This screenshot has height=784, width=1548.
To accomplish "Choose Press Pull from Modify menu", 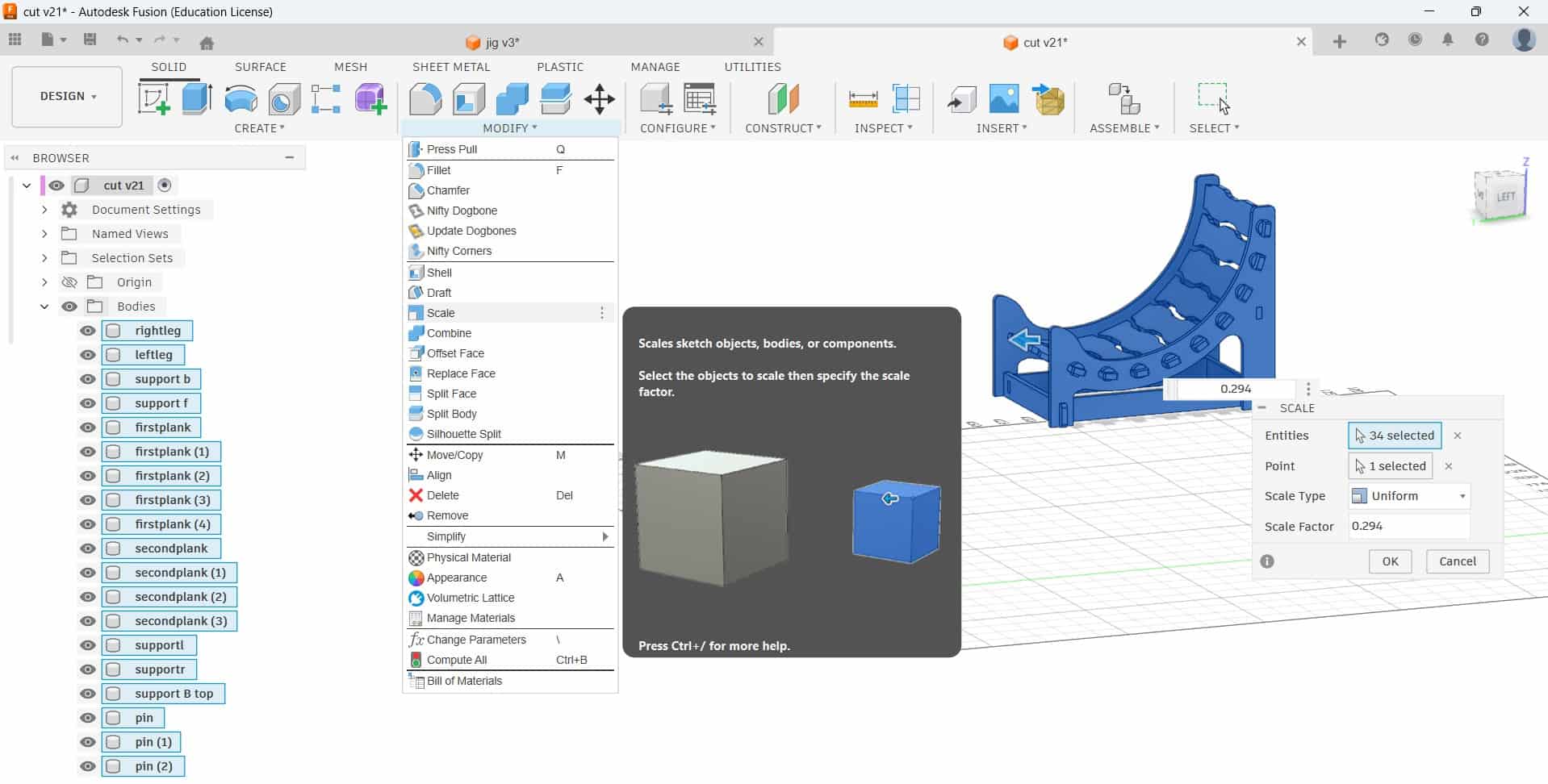I will 510,149.
